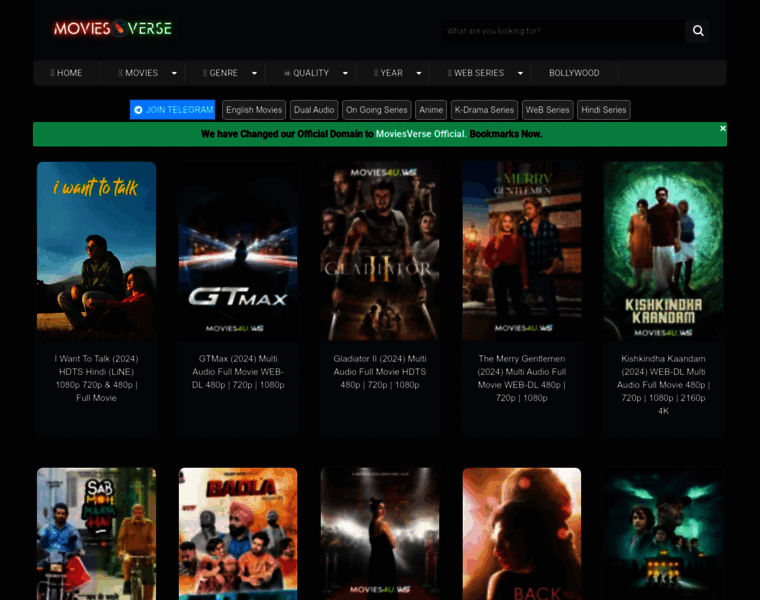Select the Dual Audio tag
This screenshot has width=760, height=600.
click(x=314, y=110)
